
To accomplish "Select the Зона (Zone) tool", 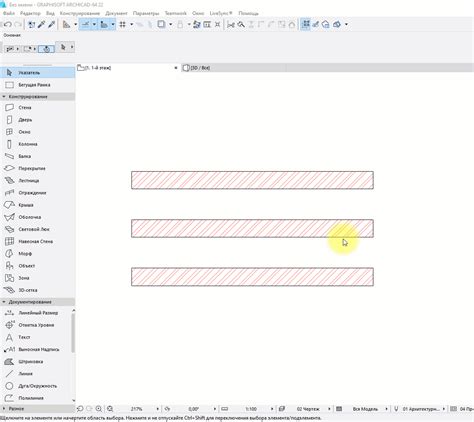I will tap(38, 278).
